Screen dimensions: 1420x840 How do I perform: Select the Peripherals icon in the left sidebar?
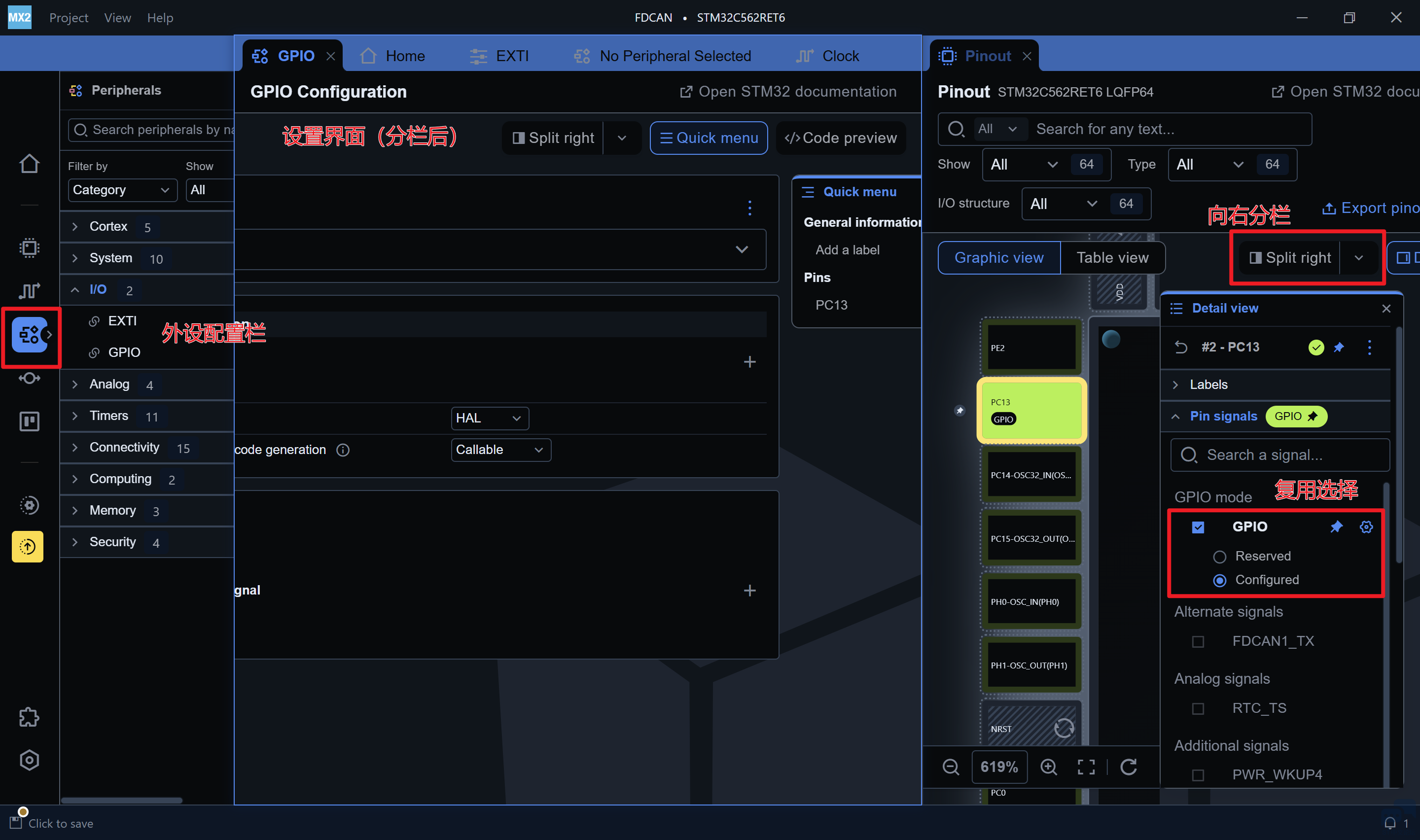point(30,335)
